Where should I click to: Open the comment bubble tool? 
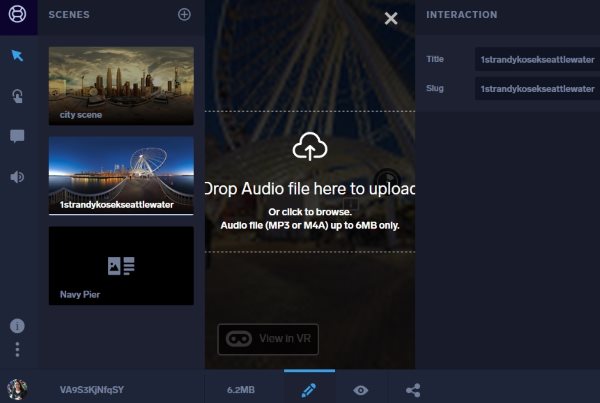[17, 136]
